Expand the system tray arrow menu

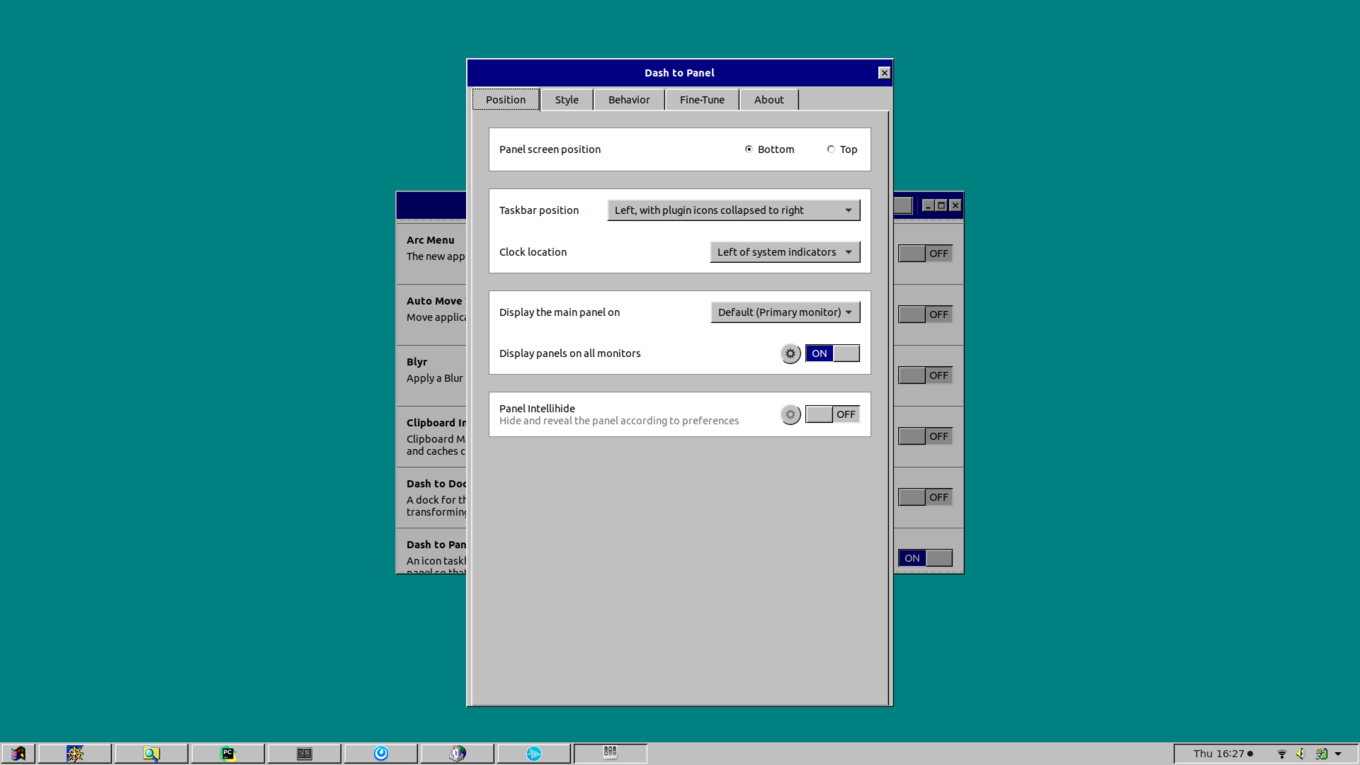coord(1338,754)
